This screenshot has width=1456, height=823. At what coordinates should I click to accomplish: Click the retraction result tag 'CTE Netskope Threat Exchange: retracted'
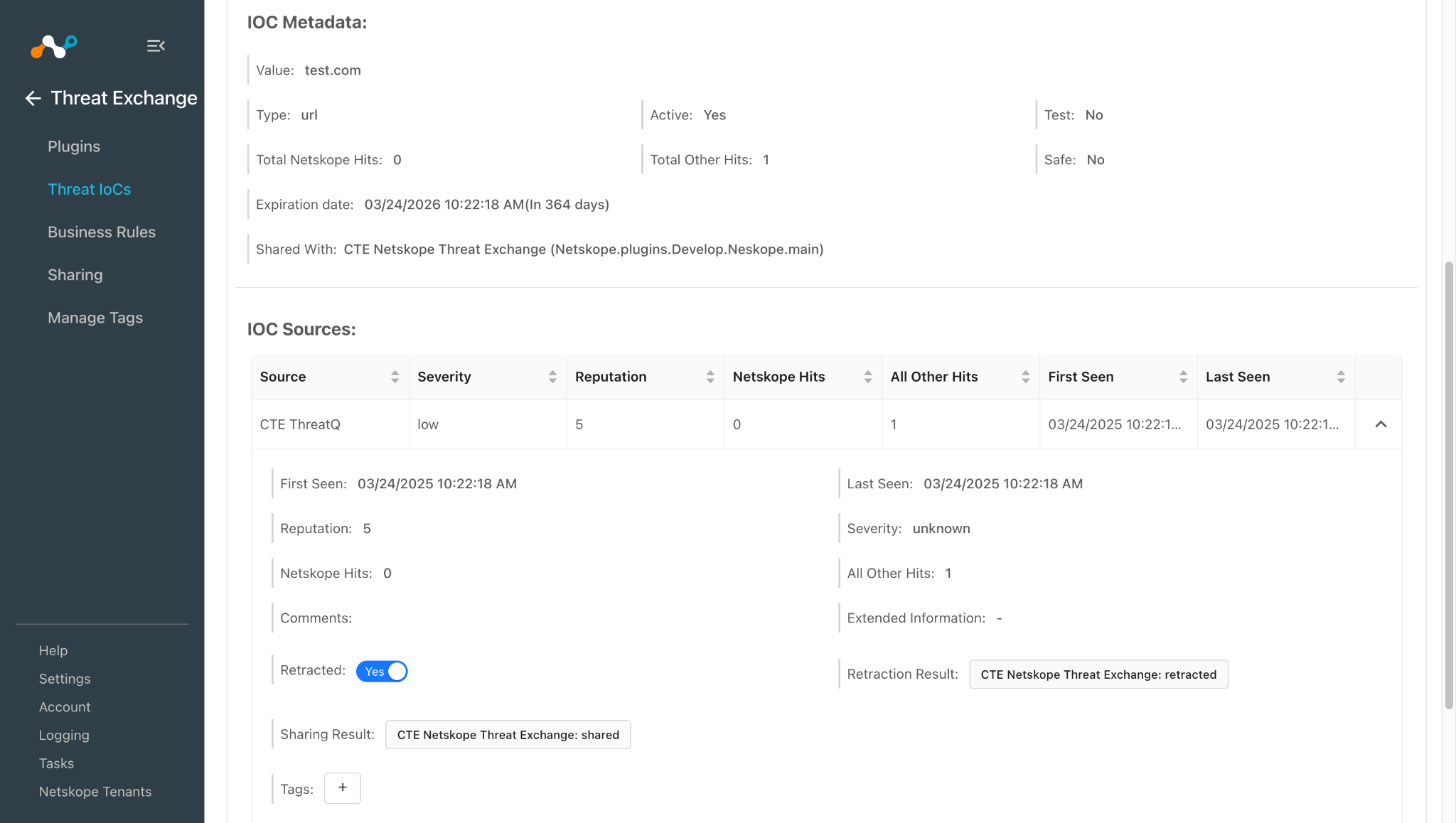point(1098,674)
